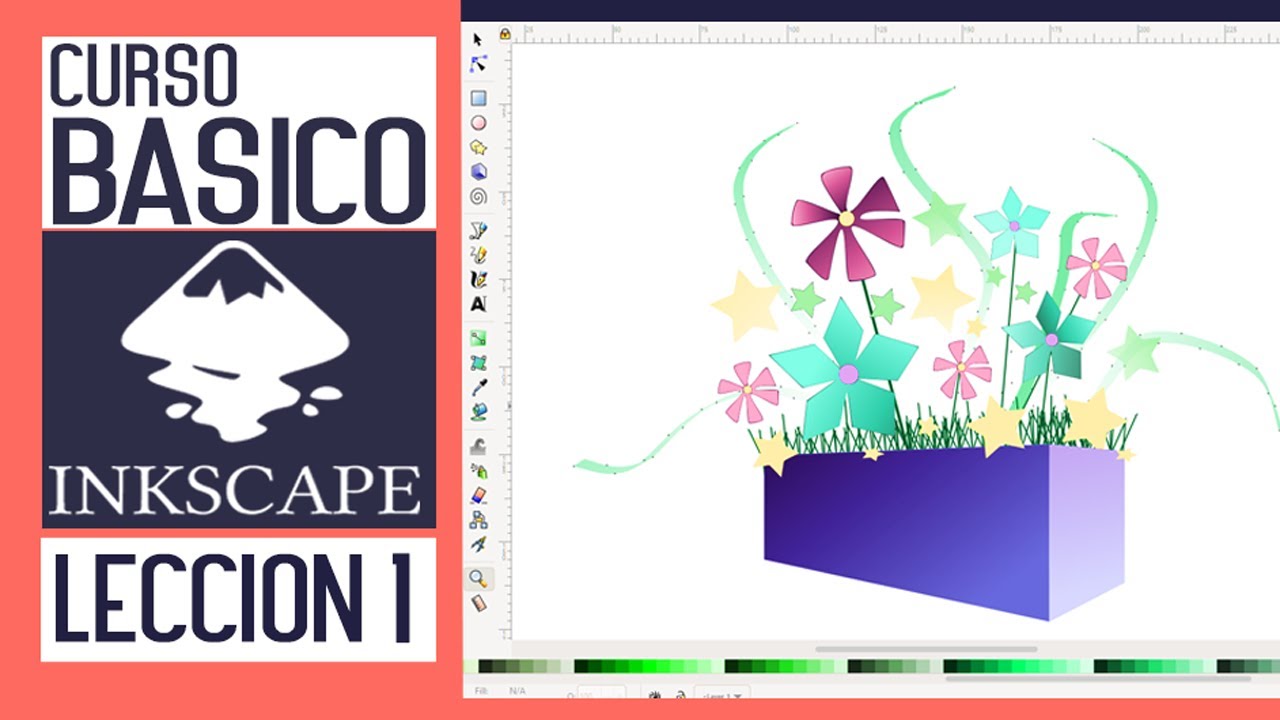Select the Tweak tool

[x=478, y=447]
